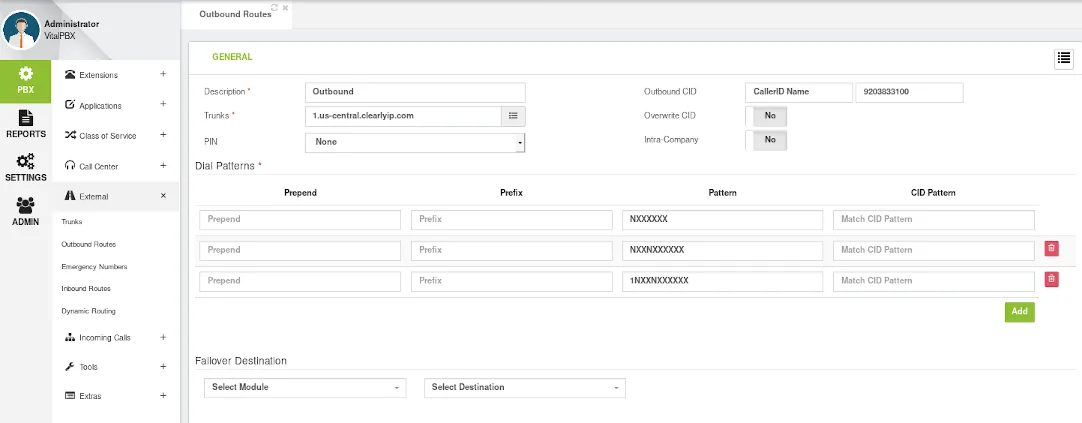Click the External road icon
Screen dimensions: 1082x423
70,196
